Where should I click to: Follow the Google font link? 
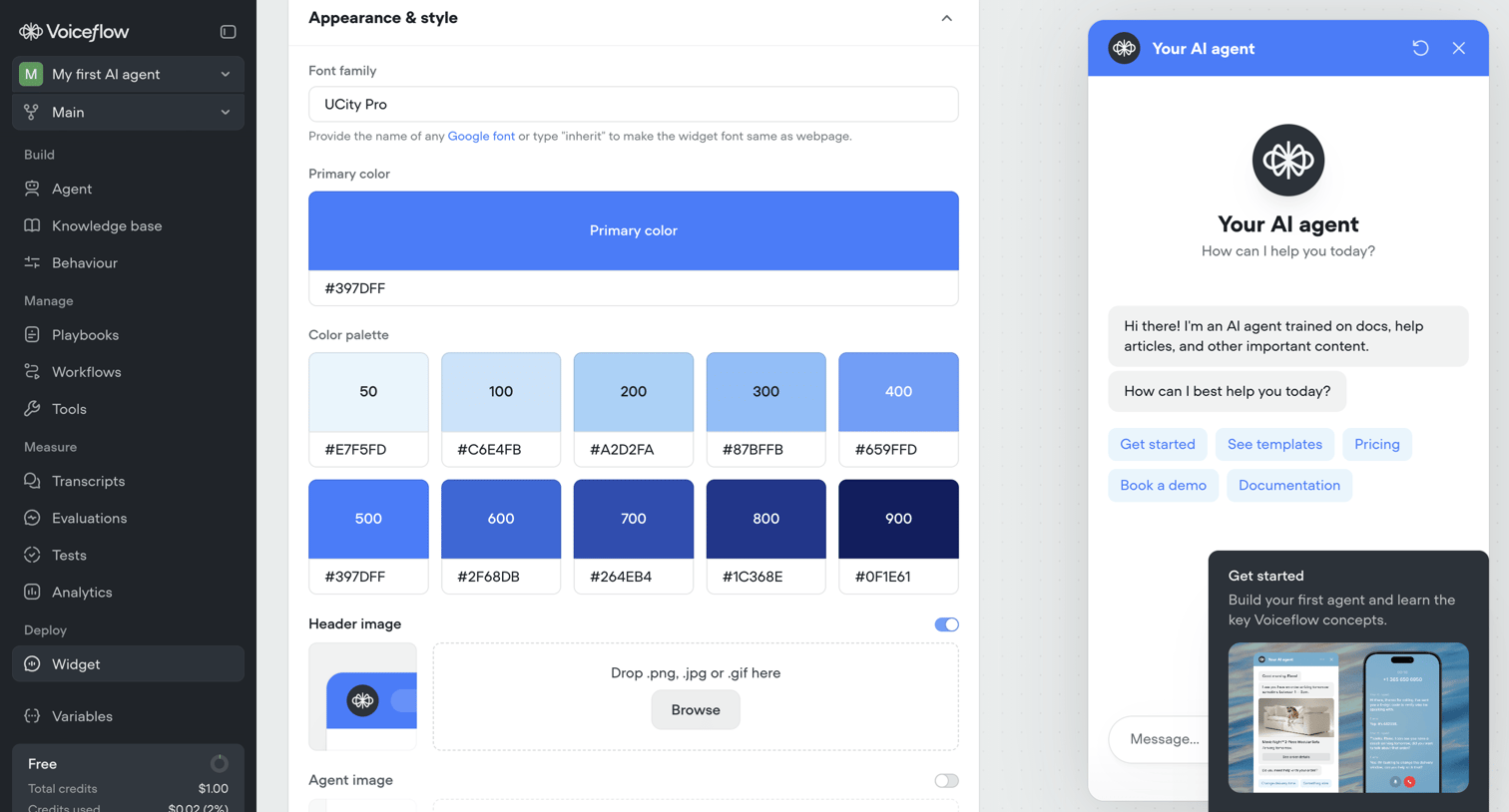click(x=481, y=136)
